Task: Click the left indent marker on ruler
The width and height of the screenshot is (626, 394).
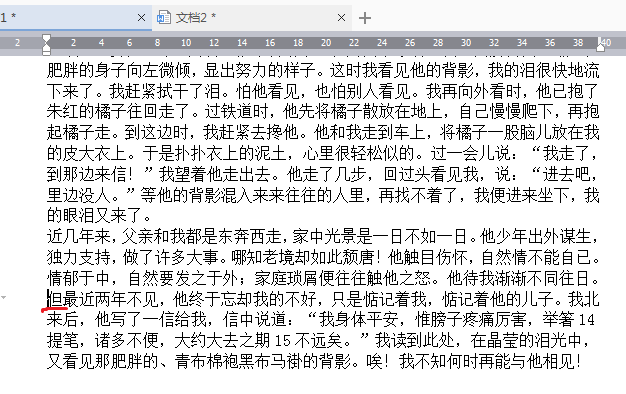Action: (46, 49)
